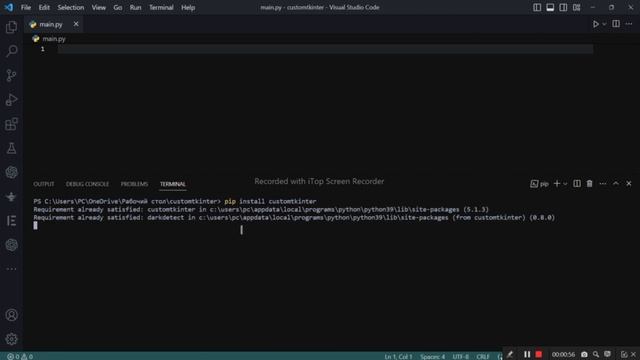Switch to the PROBLEMS panel tab
This screenshot has width=640, height=360.
(134, 184)
